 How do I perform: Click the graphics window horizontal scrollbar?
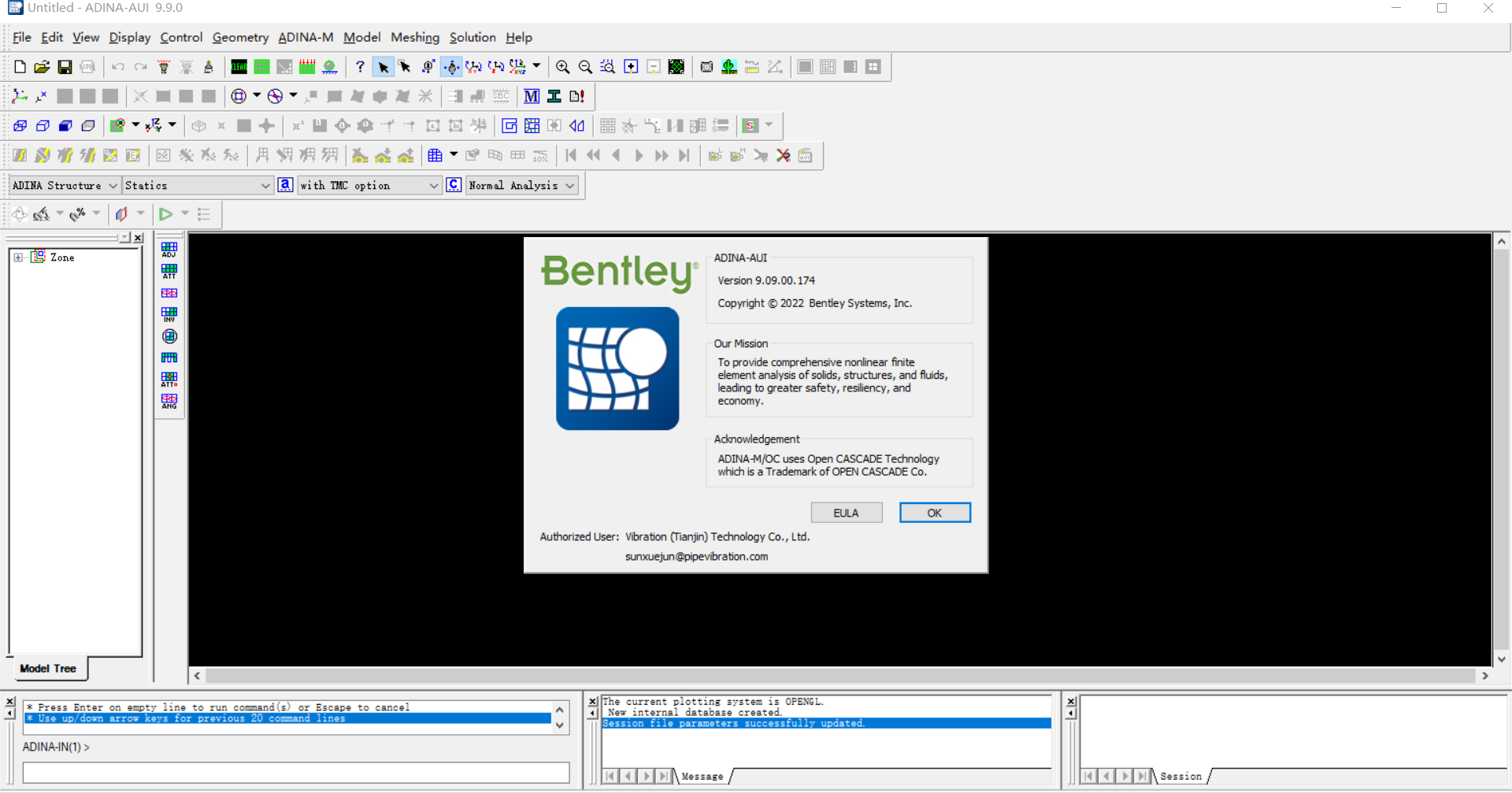(839, 676)
